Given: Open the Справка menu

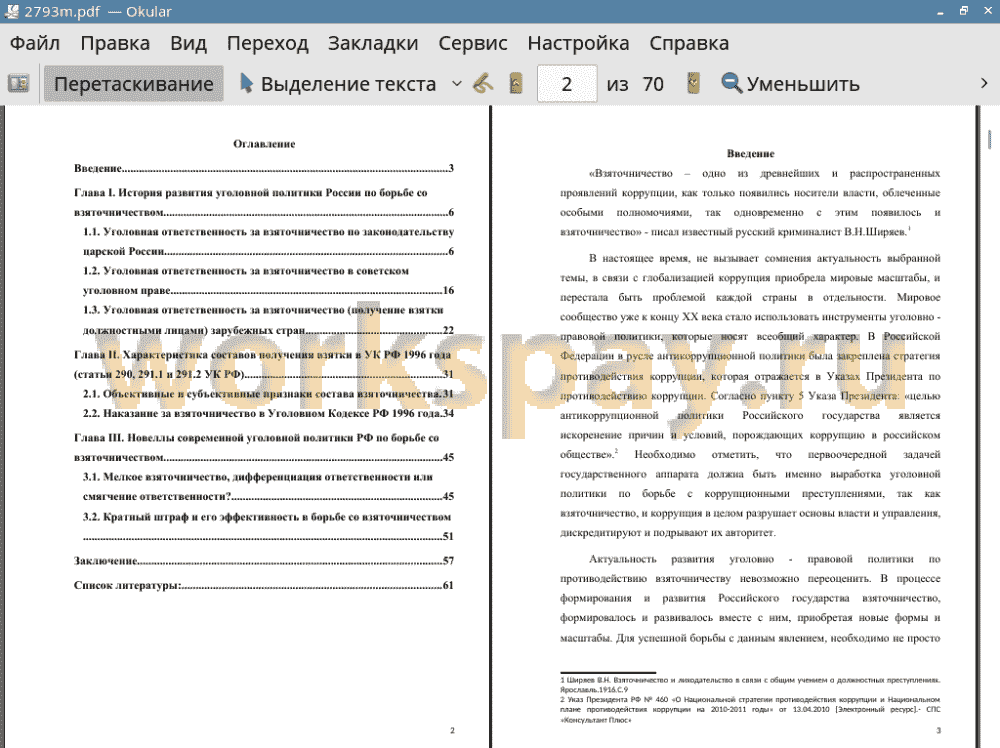Looking at the screenshot, I should point(689,43).
